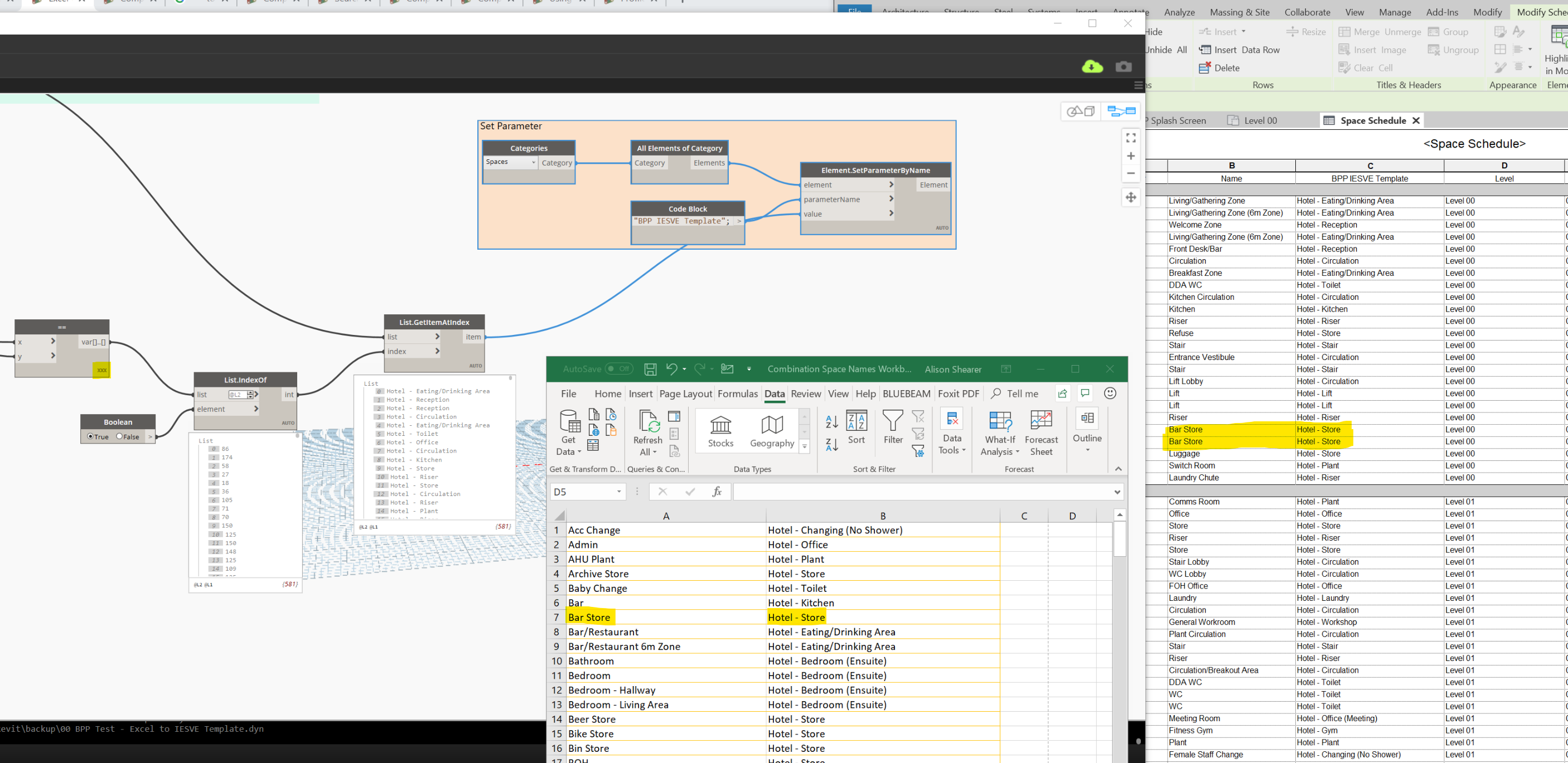
Task: Click the Dynamo camera export image icon
Action: coord(1124,66)
